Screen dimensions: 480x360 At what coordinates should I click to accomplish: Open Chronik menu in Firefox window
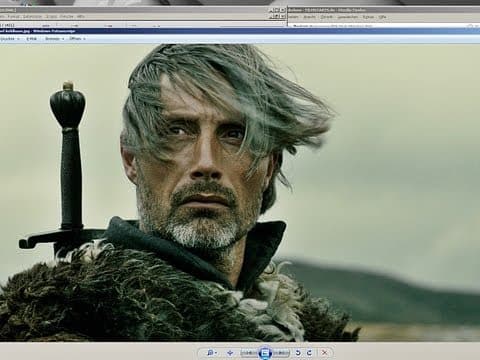tap(327, 17)
